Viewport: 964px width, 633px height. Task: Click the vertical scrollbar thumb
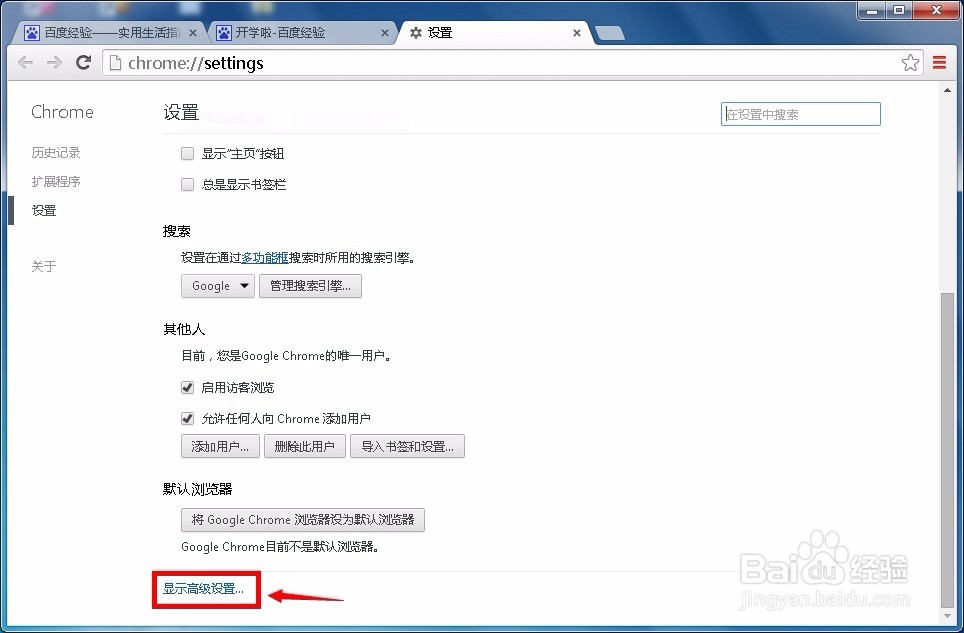point(947,450)
